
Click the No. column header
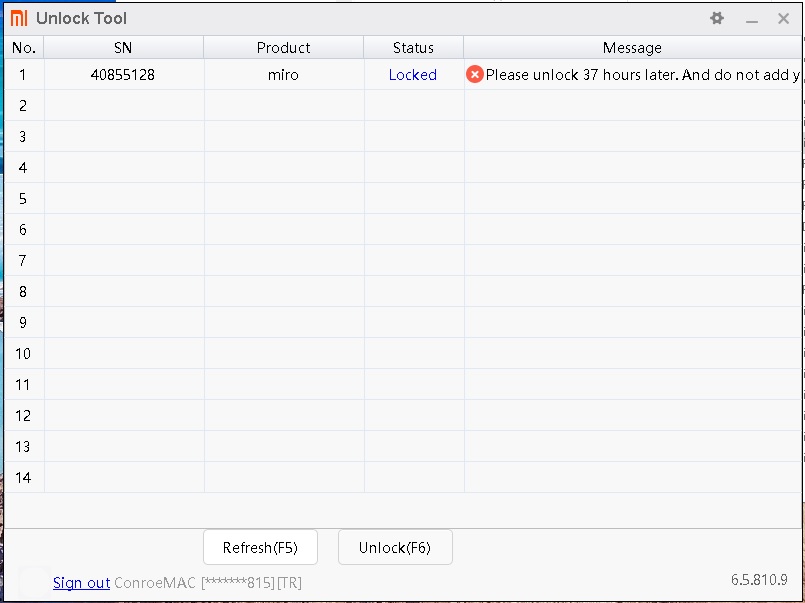(24, 48)
